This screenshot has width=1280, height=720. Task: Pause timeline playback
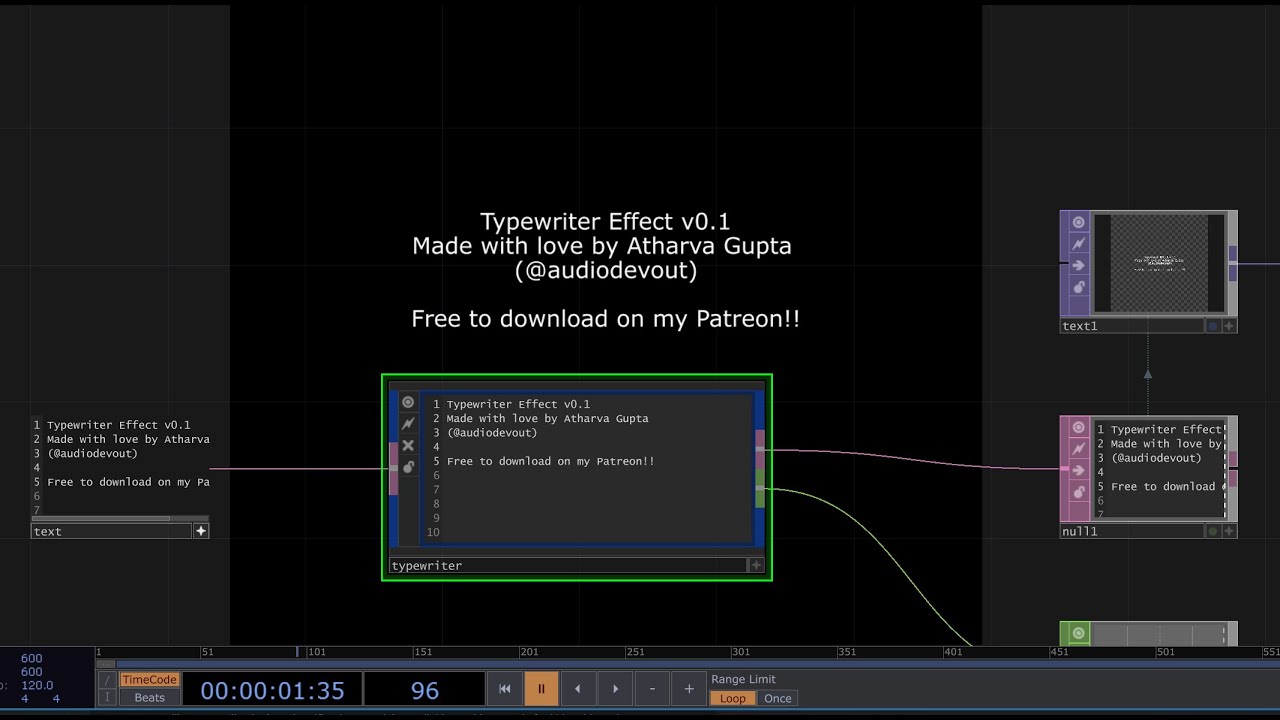tap(541, 688)
